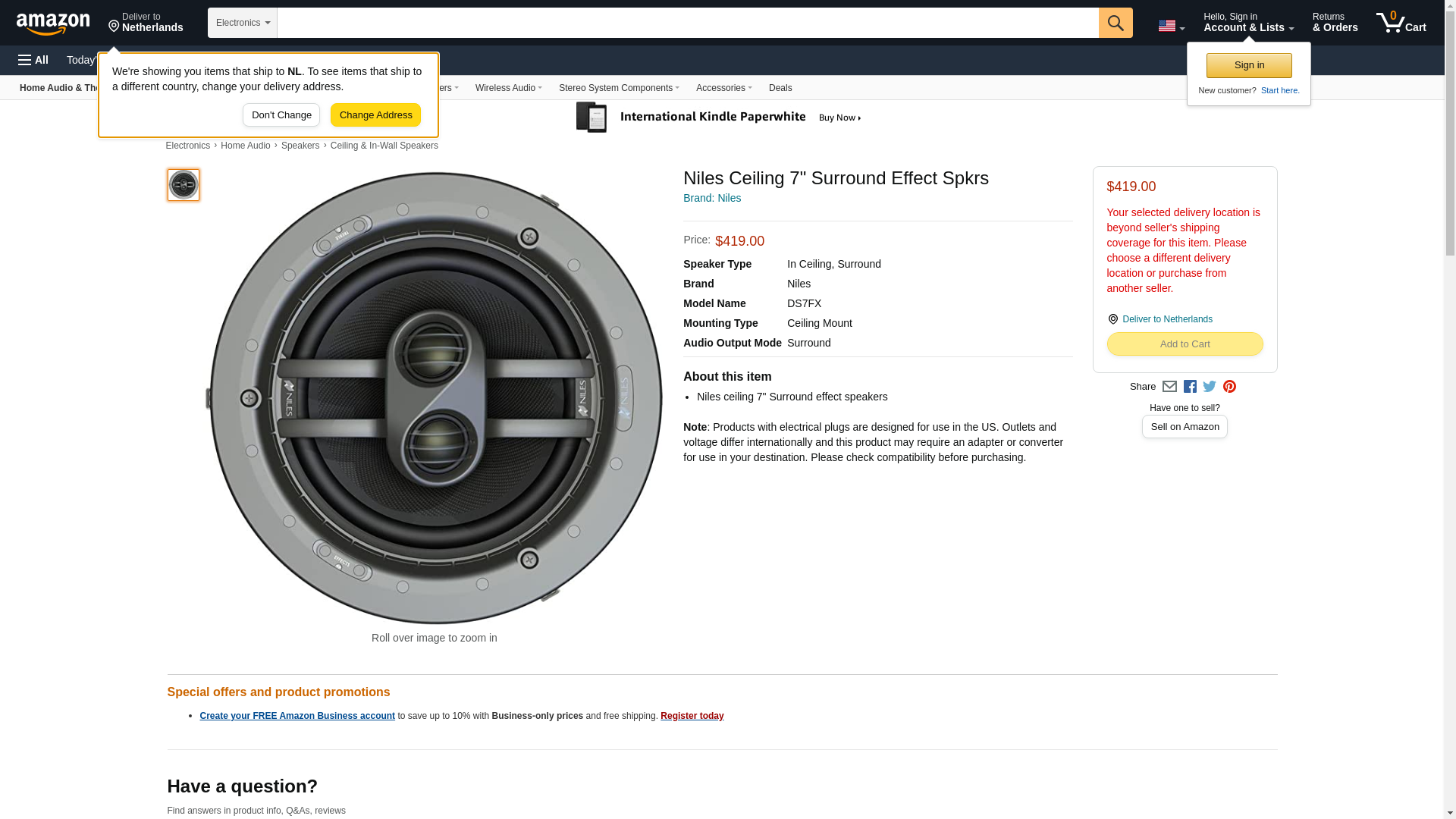
Task: Click the Amazon logo
Action: 53,24
